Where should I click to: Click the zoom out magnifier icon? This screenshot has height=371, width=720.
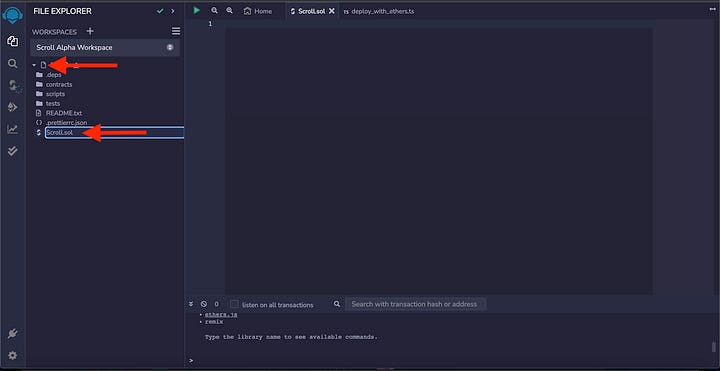tap(214, 10)
